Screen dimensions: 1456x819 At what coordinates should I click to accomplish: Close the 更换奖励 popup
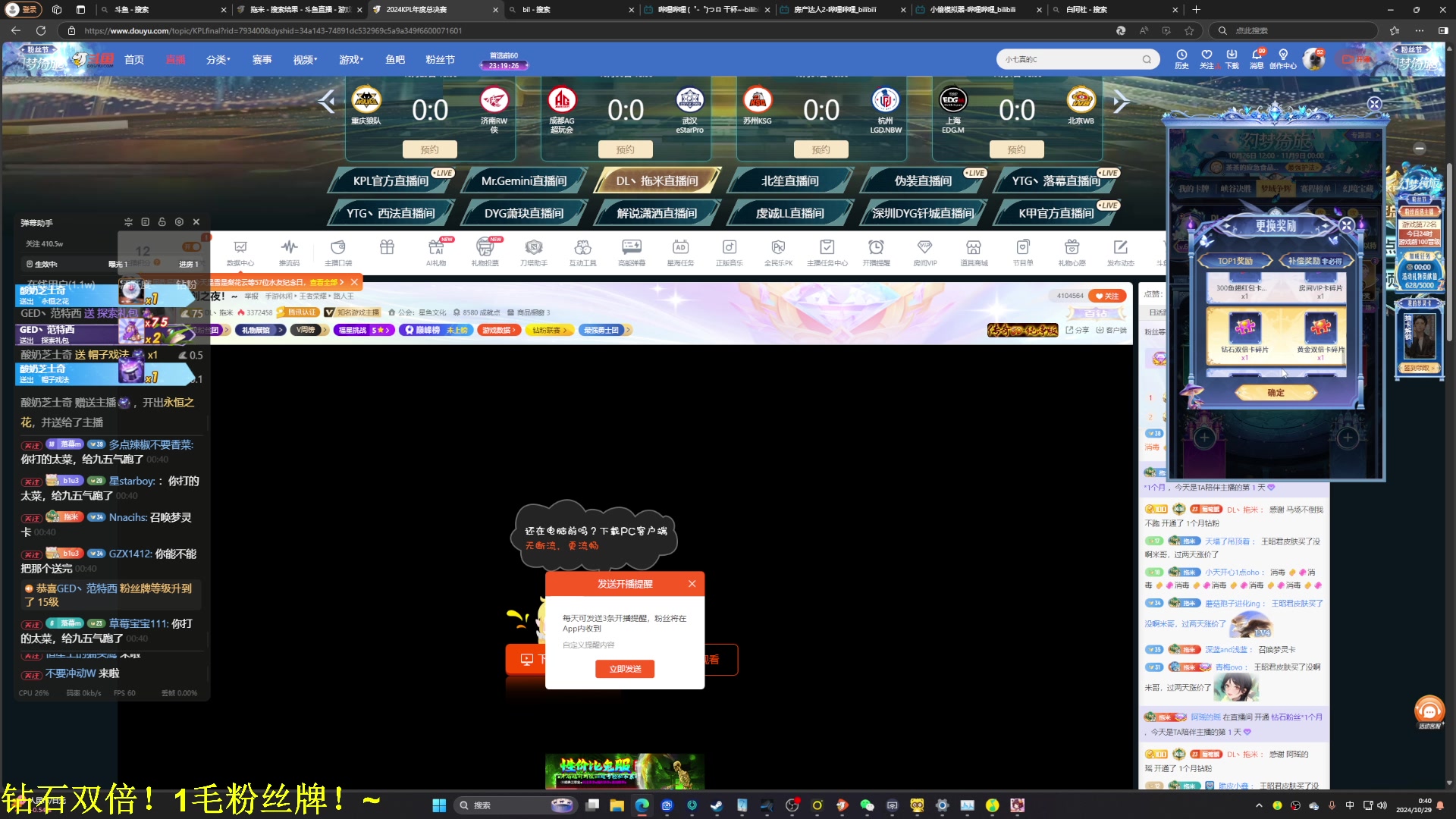point(1346,224)
